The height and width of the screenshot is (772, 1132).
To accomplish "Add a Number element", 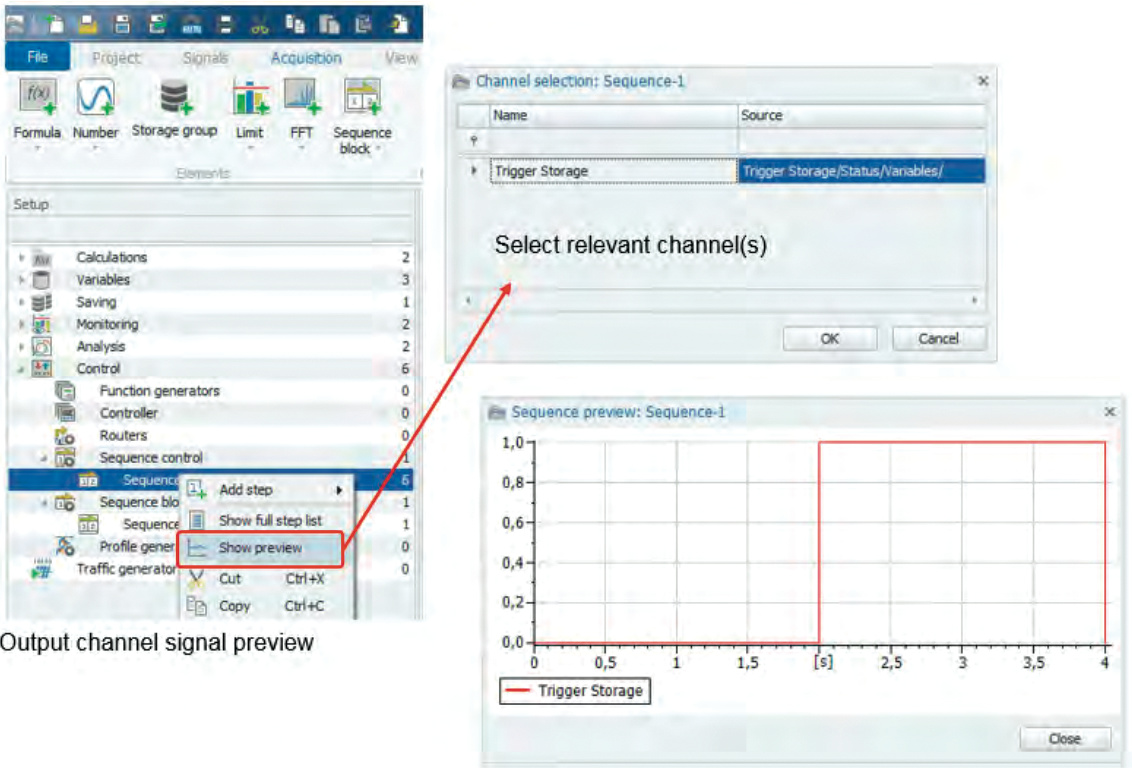I will (96, 100).
